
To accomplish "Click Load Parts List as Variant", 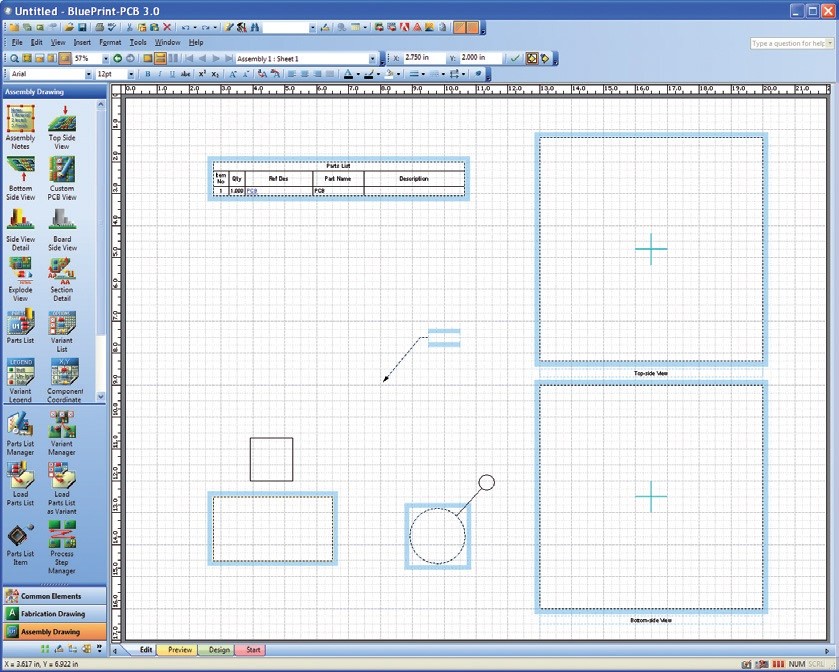I will tap(62, 488).
